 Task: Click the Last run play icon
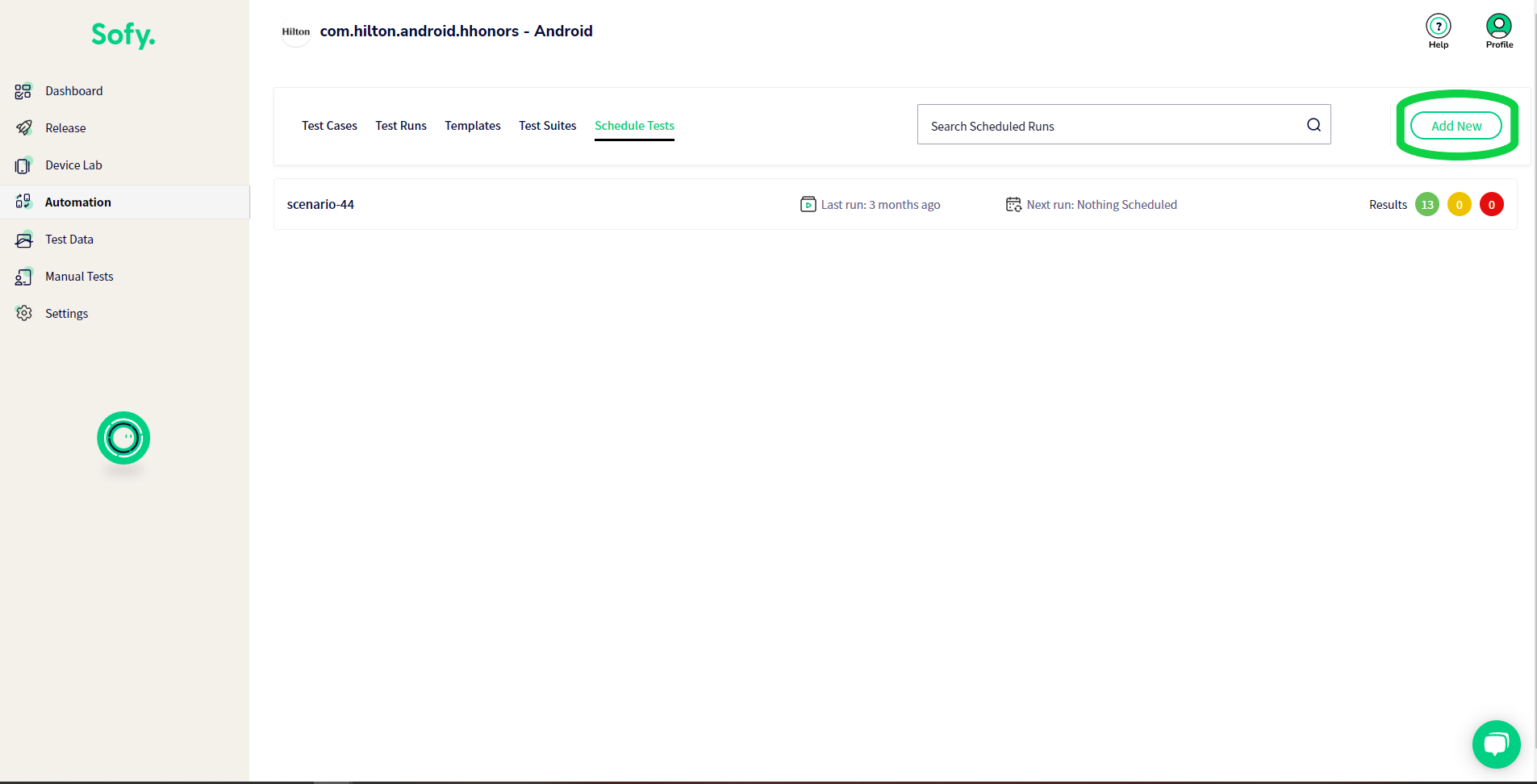pyautogui.click(x=808, y=204)
